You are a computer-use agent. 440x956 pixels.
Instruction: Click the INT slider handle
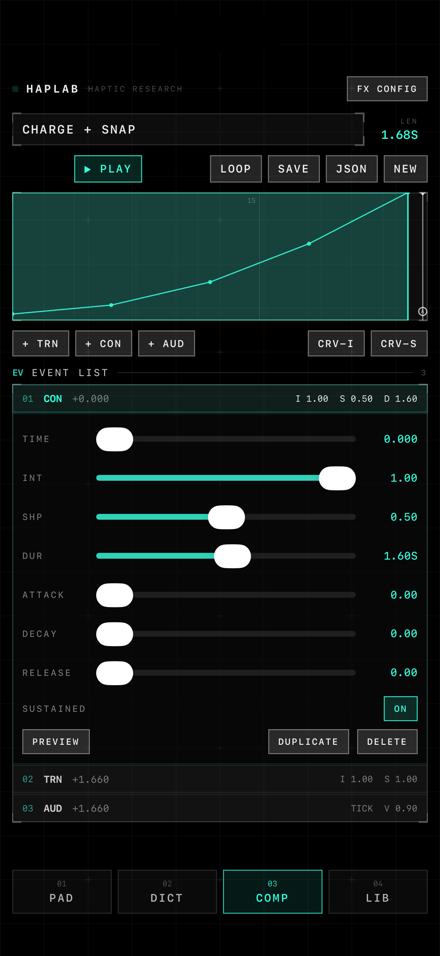click(337, 478)
